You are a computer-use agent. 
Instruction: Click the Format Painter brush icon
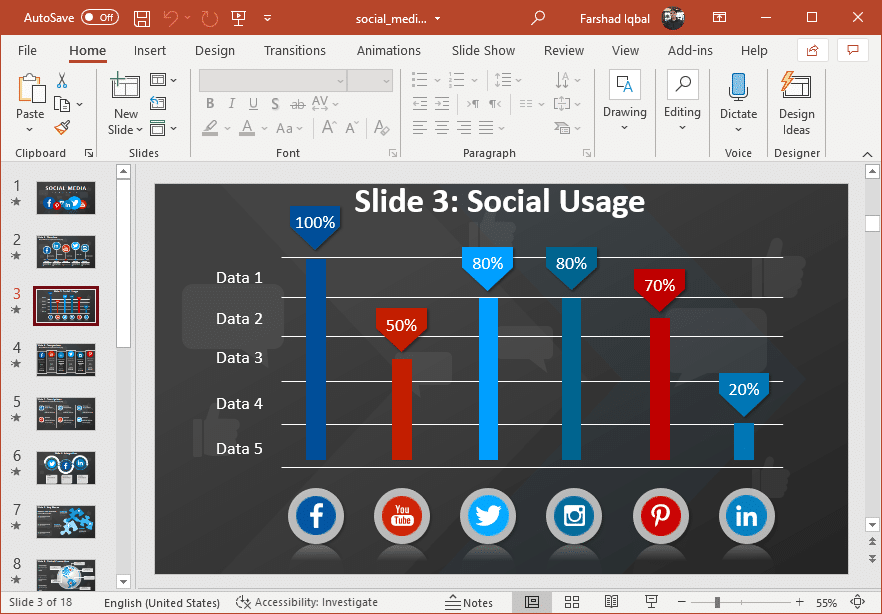click(62, 127)
